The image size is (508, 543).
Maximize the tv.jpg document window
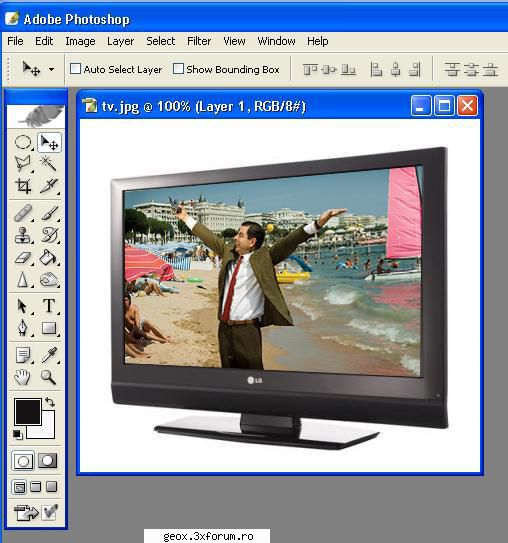click(444, 106)
